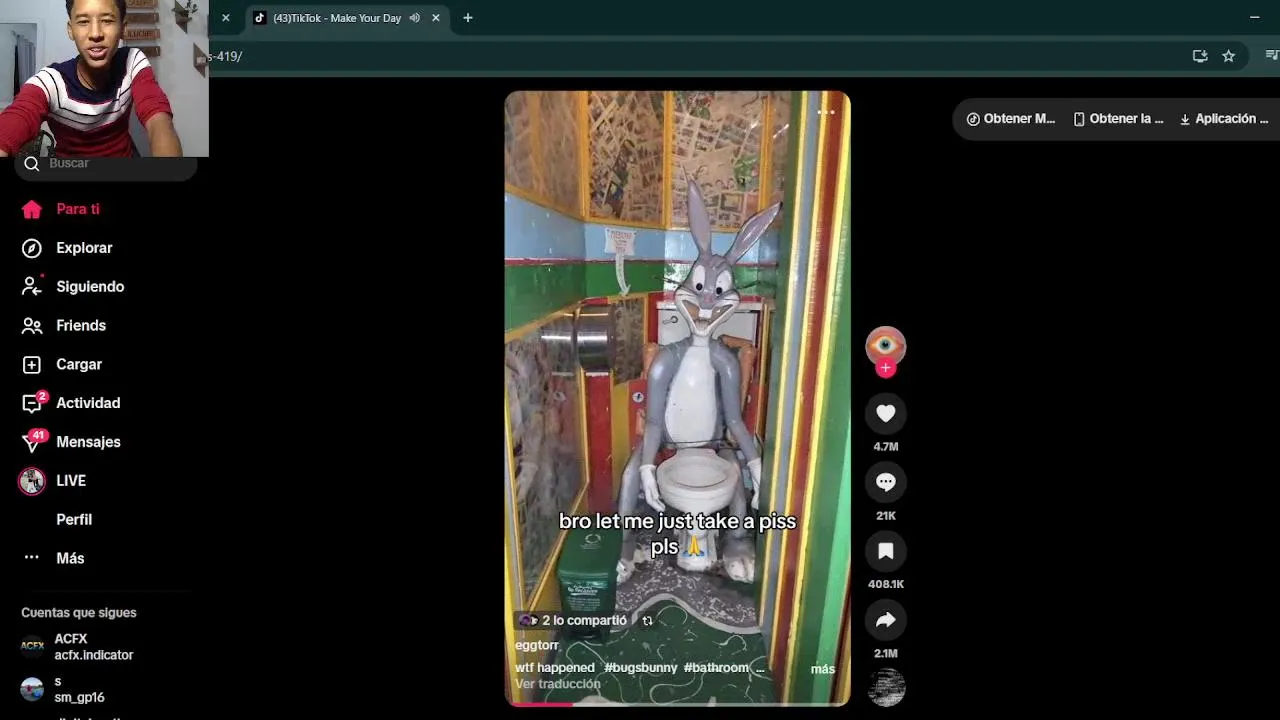Open the ACFX followed account
The image size is (1280, 720).
point(77,647)
